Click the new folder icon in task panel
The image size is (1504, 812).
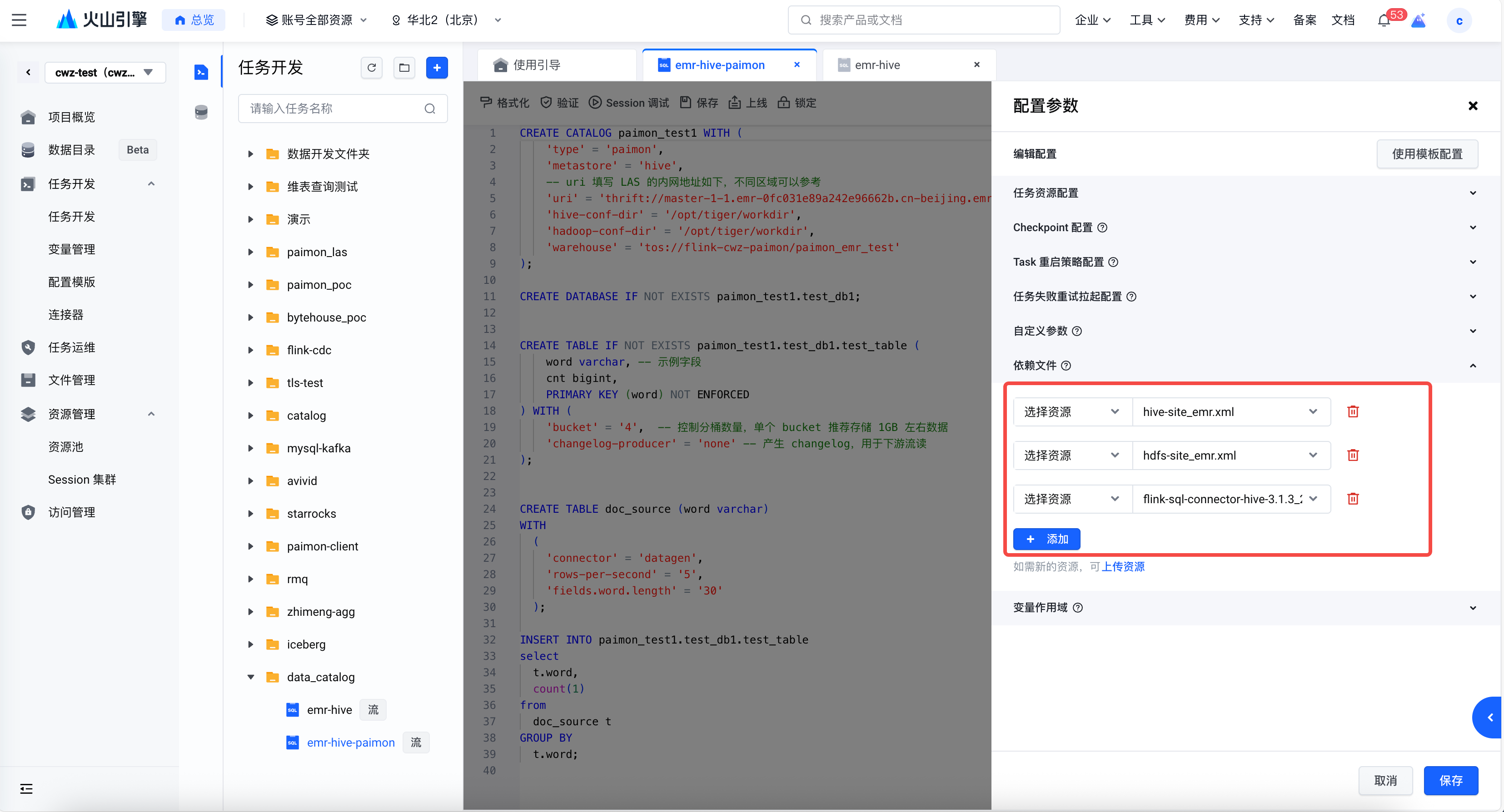point(404,68)
